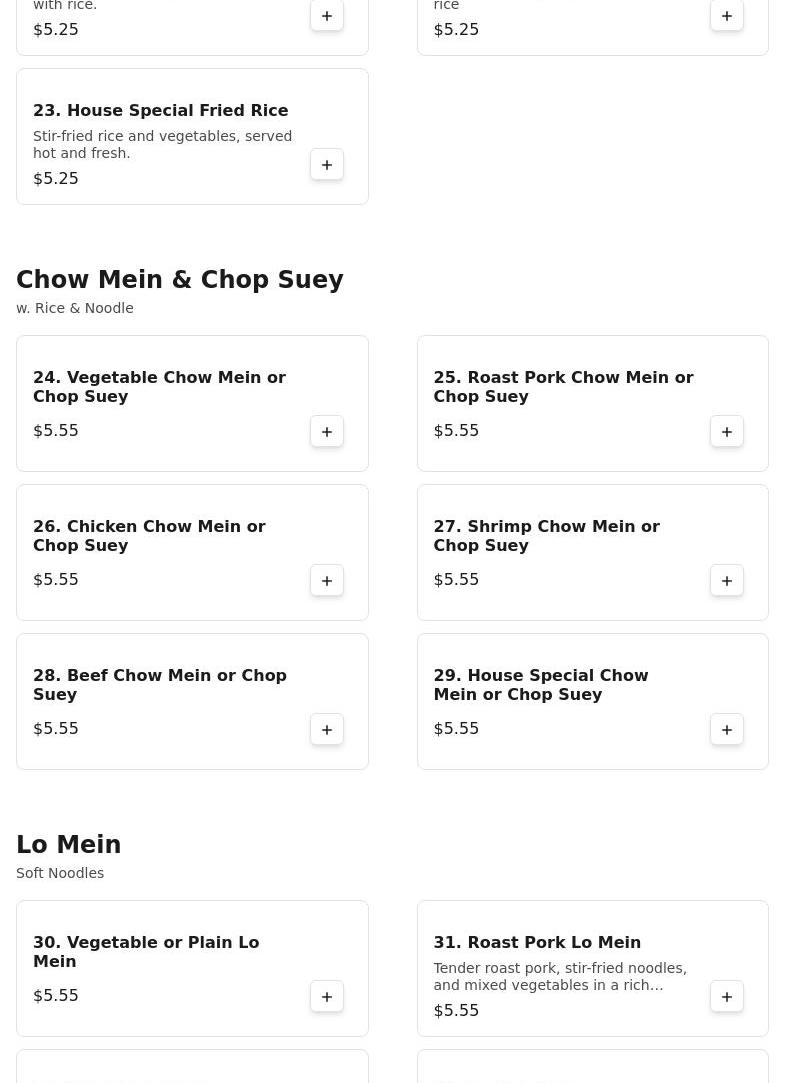The height and width of the screenshot is (1083, 785).
Task: Click the Chow Mein & Chop Suey heading
Action: point(180,280)
